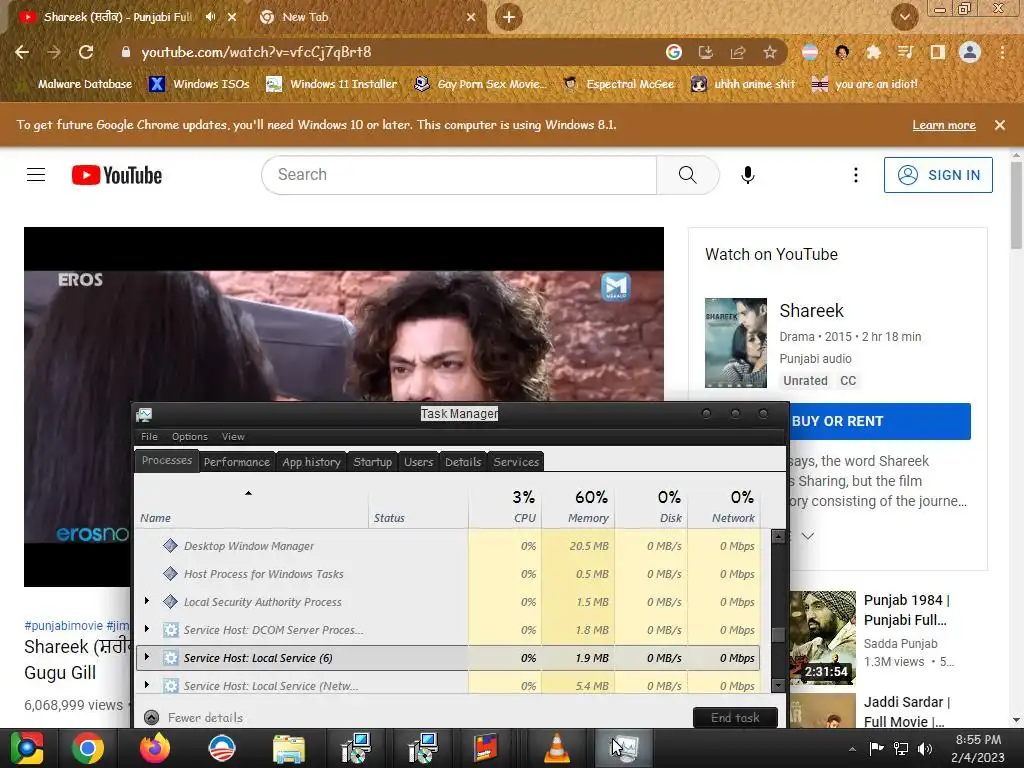Open the Punjab 1984 video thumbnail

click(x=823, y=637)
